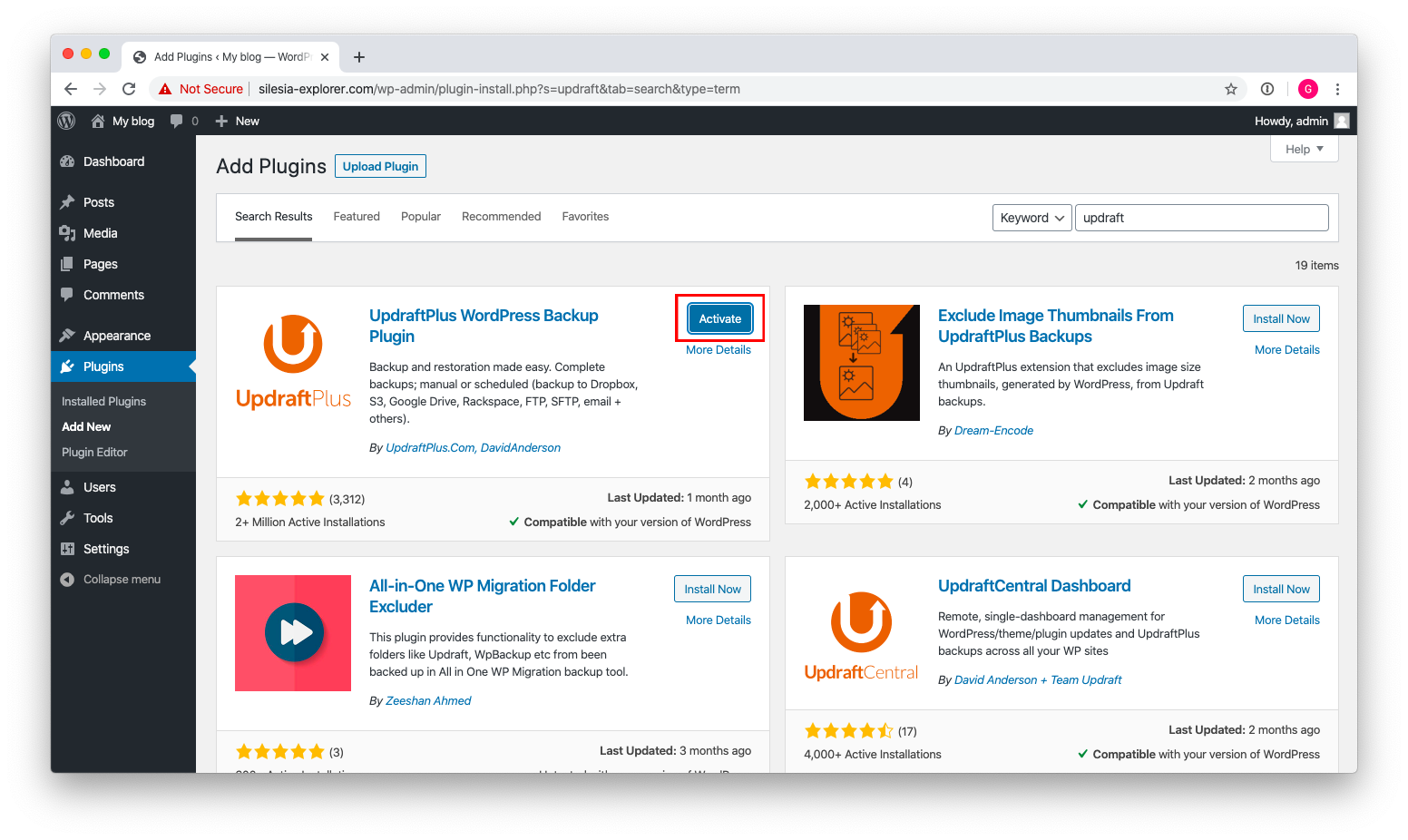
Task: Focus the plugin search field containing updraft
Action: [x=1202, y=218]
